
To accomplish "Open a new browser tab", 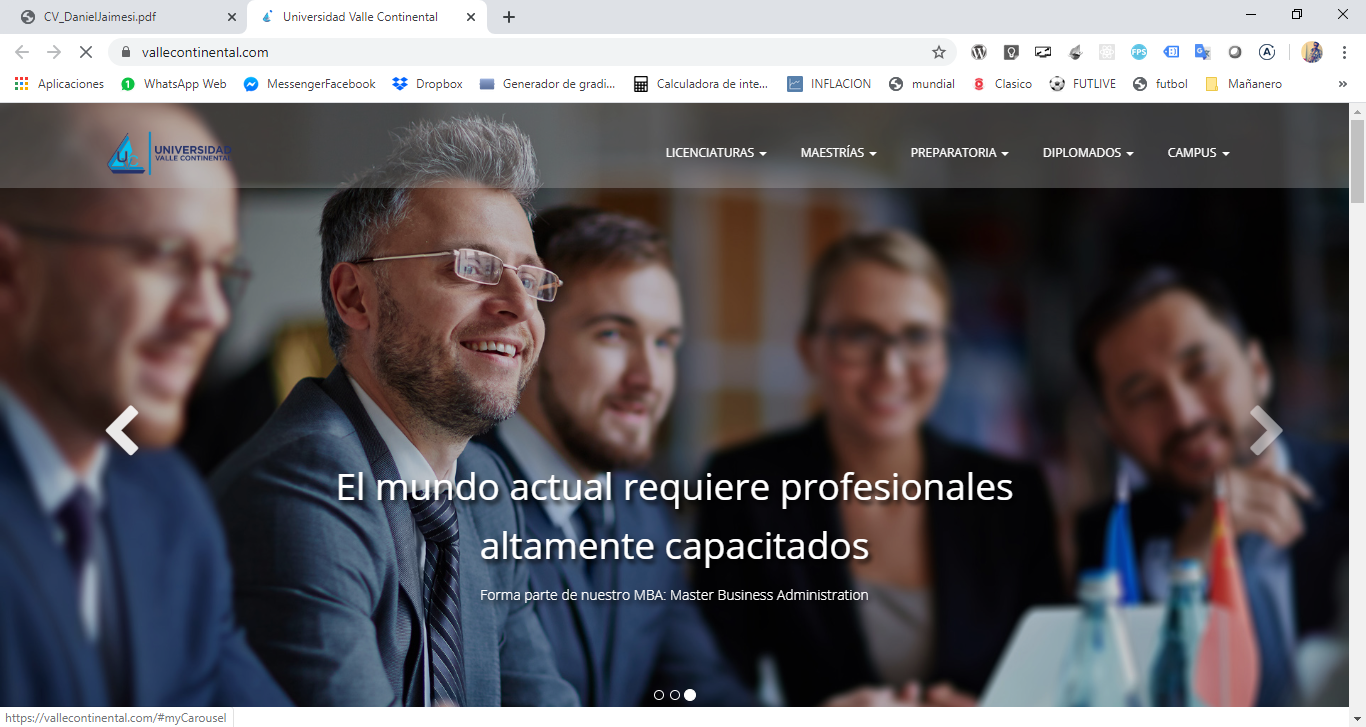I will pos(509,17).
